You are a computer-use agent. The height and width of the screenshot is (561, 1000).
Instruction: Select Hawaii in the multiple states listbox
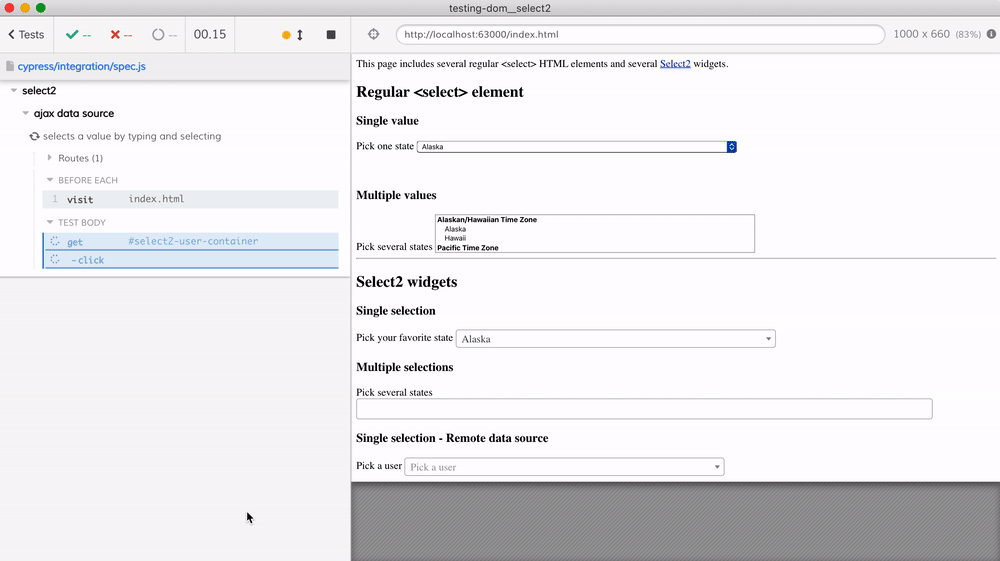pyautogui.click(x=455, y=238)
